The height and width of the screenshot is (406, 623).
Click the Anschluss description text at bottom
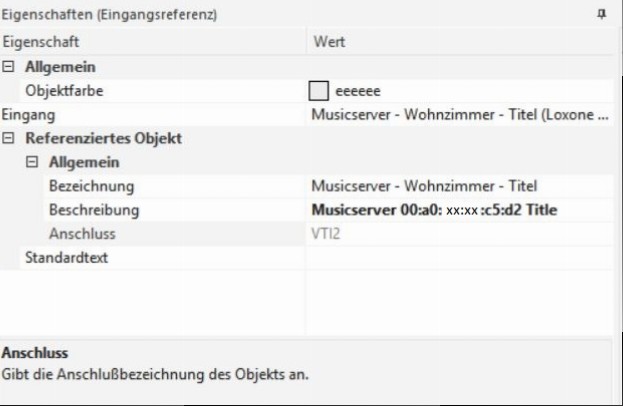tap(155, 375)
